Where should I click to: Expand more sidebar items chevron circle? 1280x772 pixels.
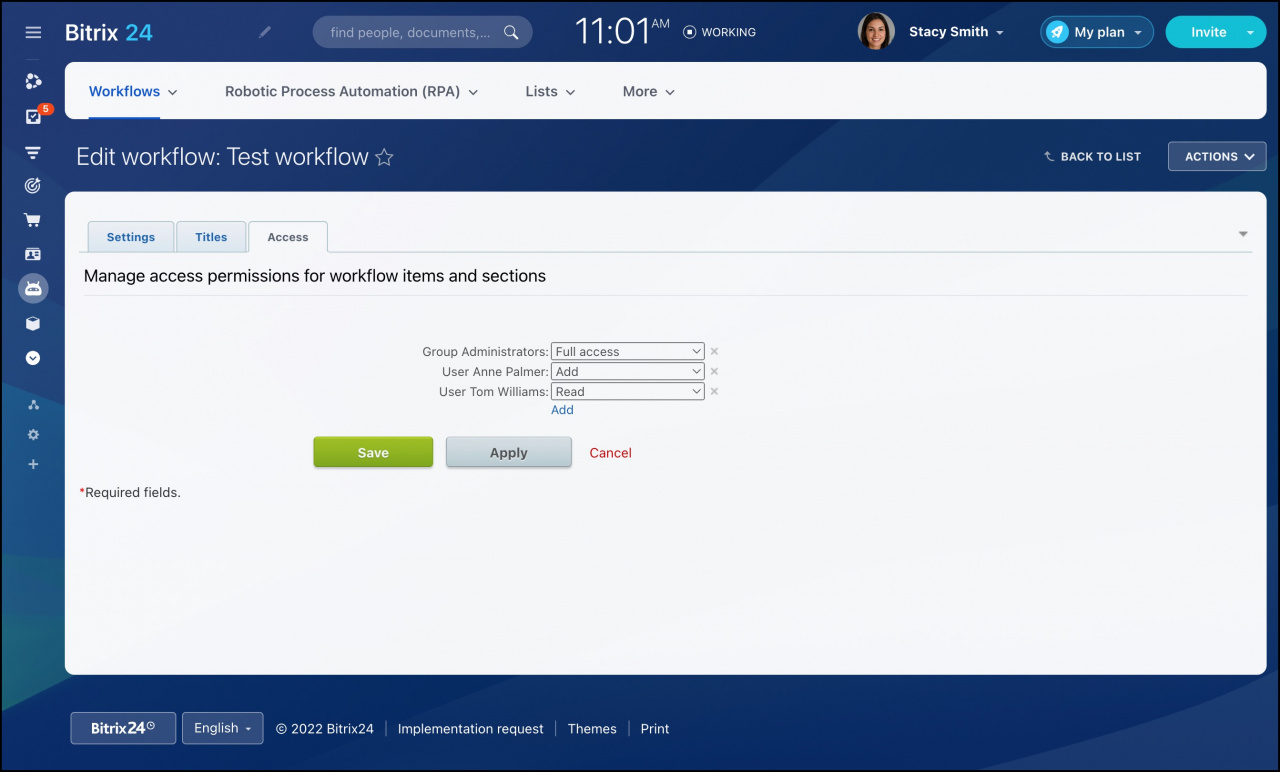point(33,358)
